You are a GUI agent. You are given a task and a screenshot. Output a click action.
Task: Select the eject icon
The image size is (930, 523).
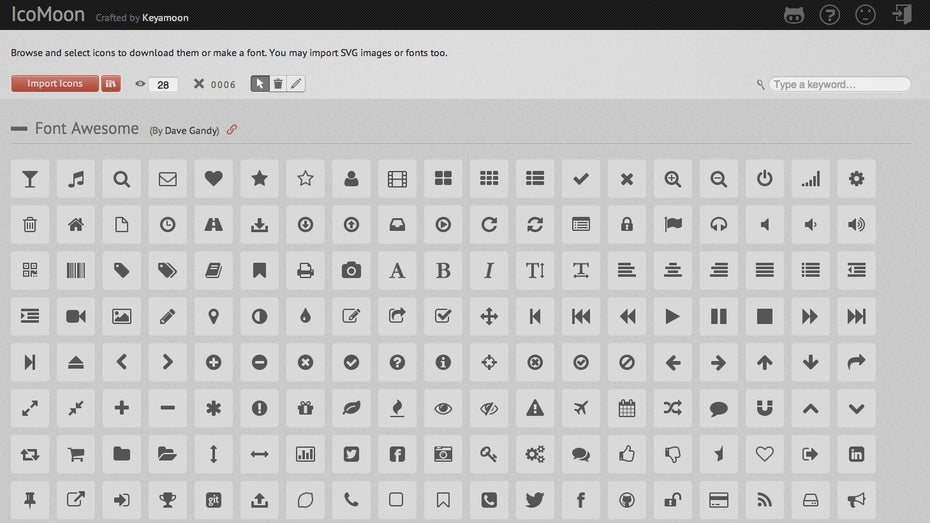coord(76,362)
